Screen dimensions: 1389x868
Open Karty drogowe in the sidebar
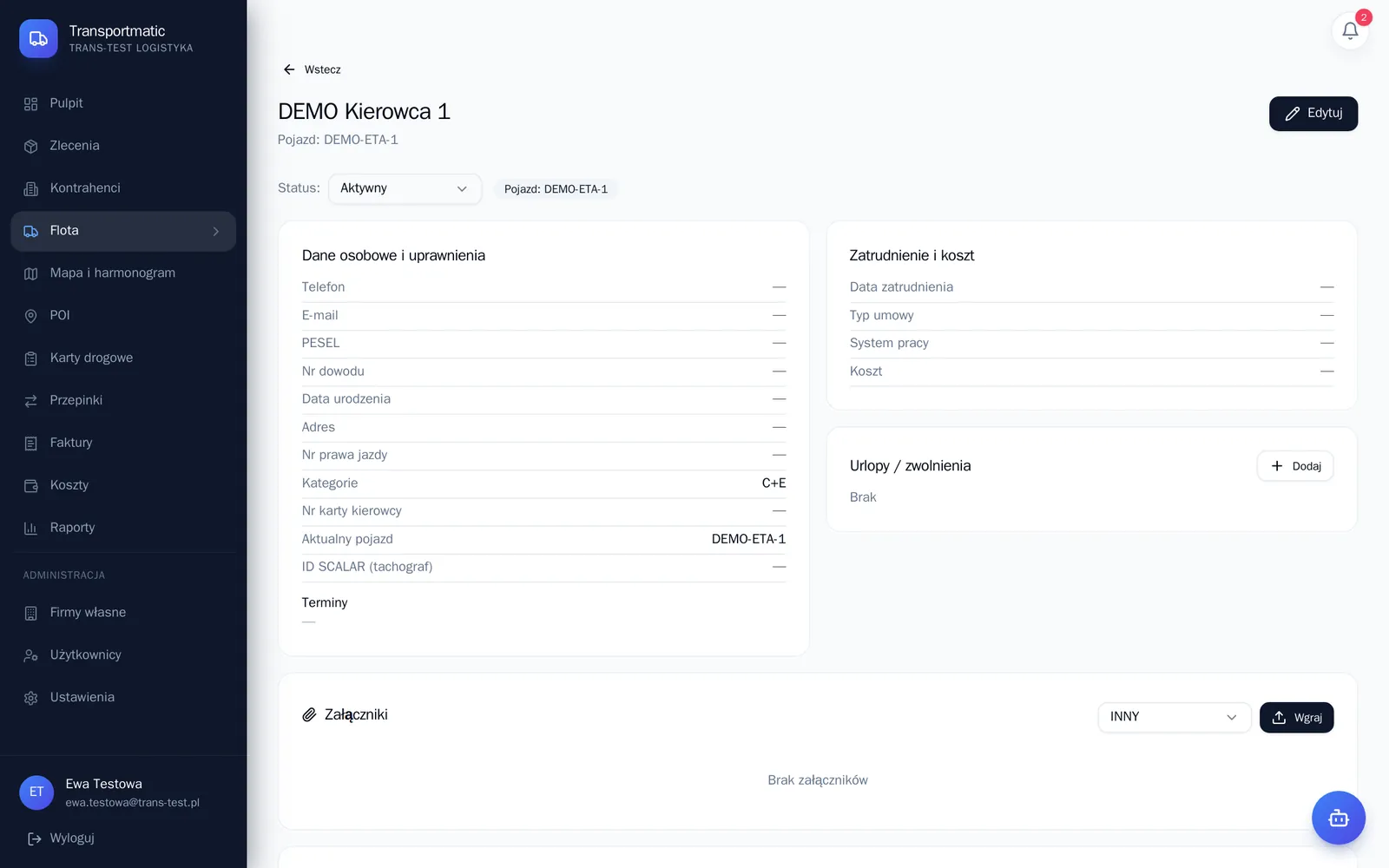[x=123, y=358]
